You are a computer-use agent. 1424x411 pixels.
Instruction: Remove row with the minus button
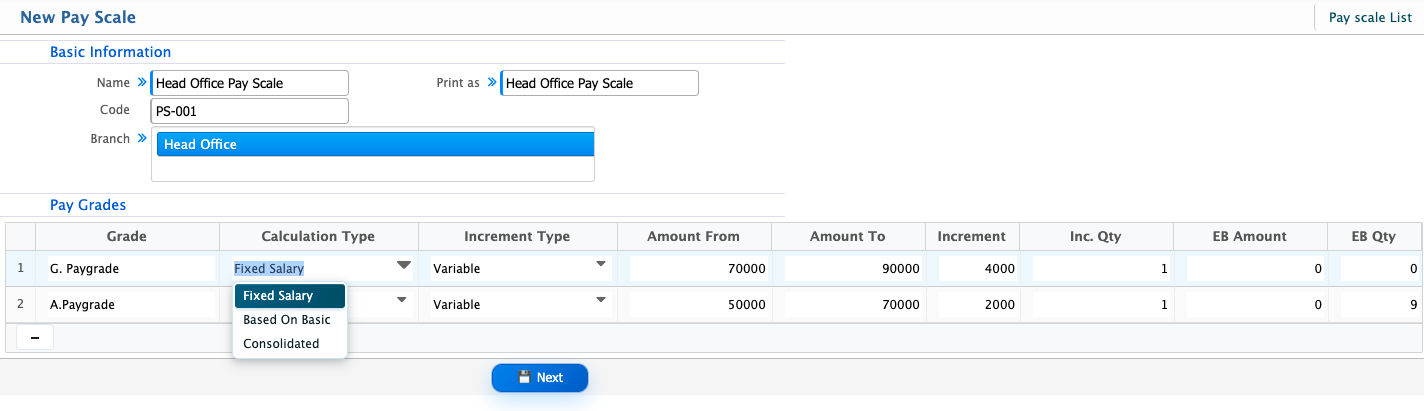[35, 338]
